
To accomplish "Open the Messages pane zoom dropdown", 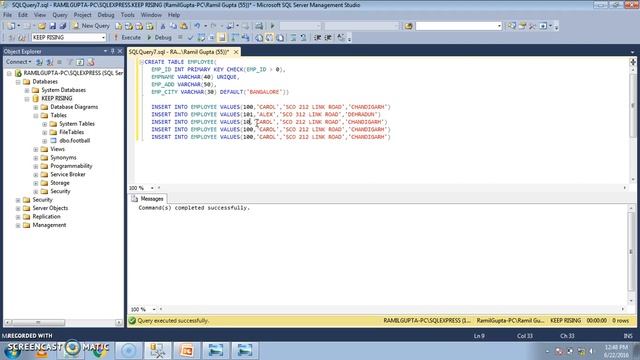I will pos(154,309).
